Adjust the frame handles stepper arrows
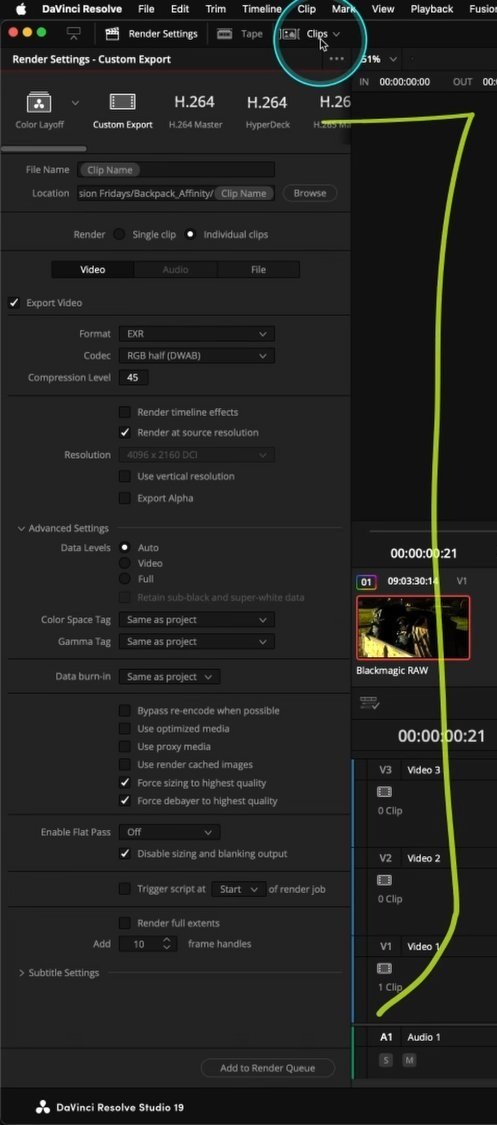Screen dimensions: 497x1125 (x=167, y=944)
